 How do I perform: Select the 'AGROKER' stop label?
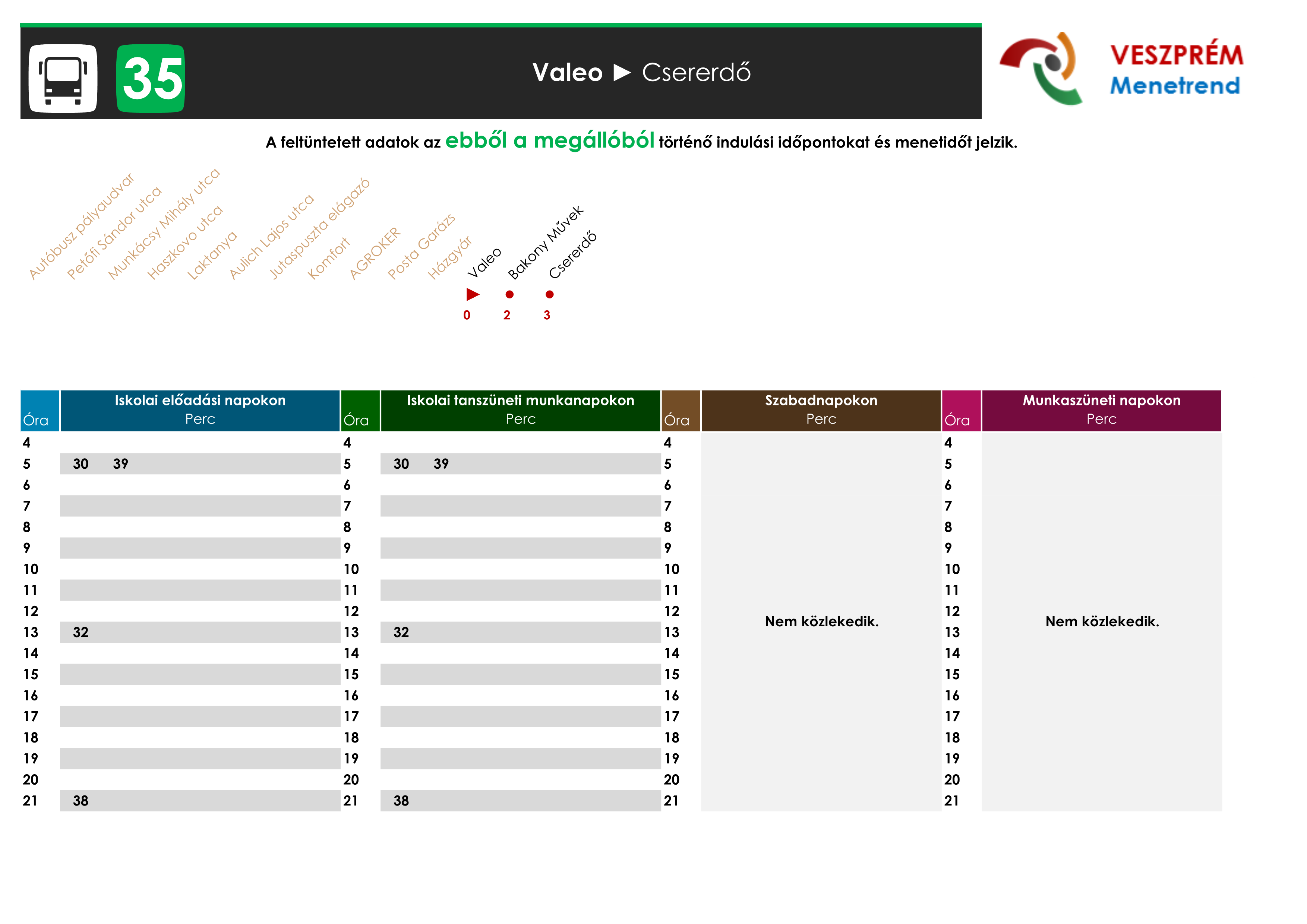pos(375,254)
